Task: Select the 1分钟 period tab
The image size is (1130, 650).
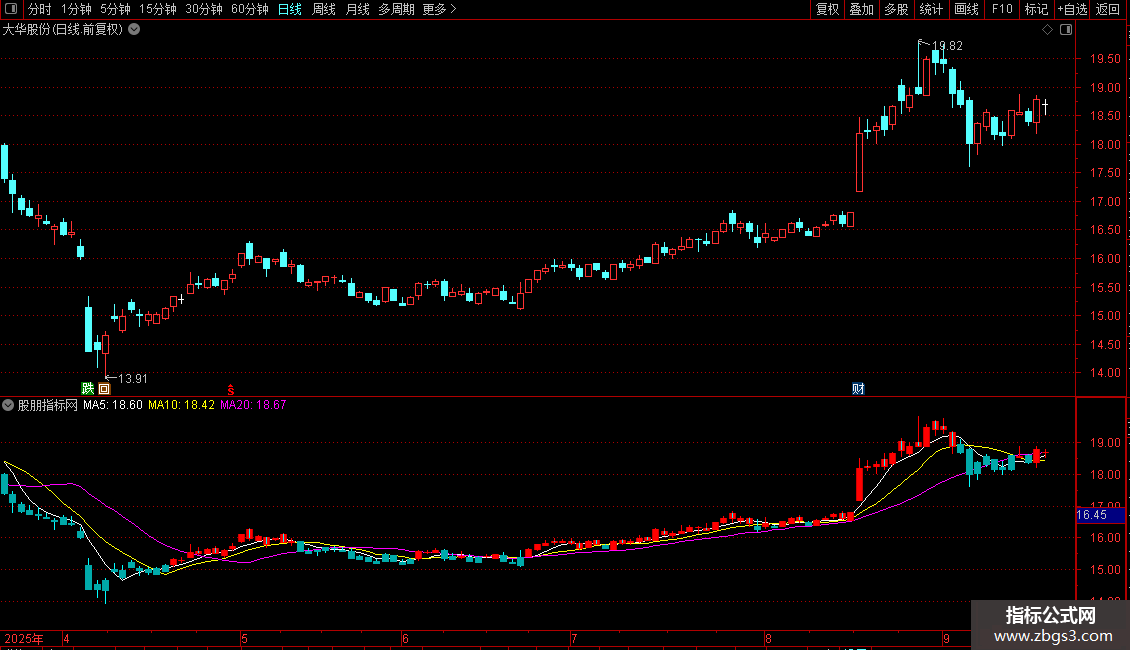Action: point(76,9)
